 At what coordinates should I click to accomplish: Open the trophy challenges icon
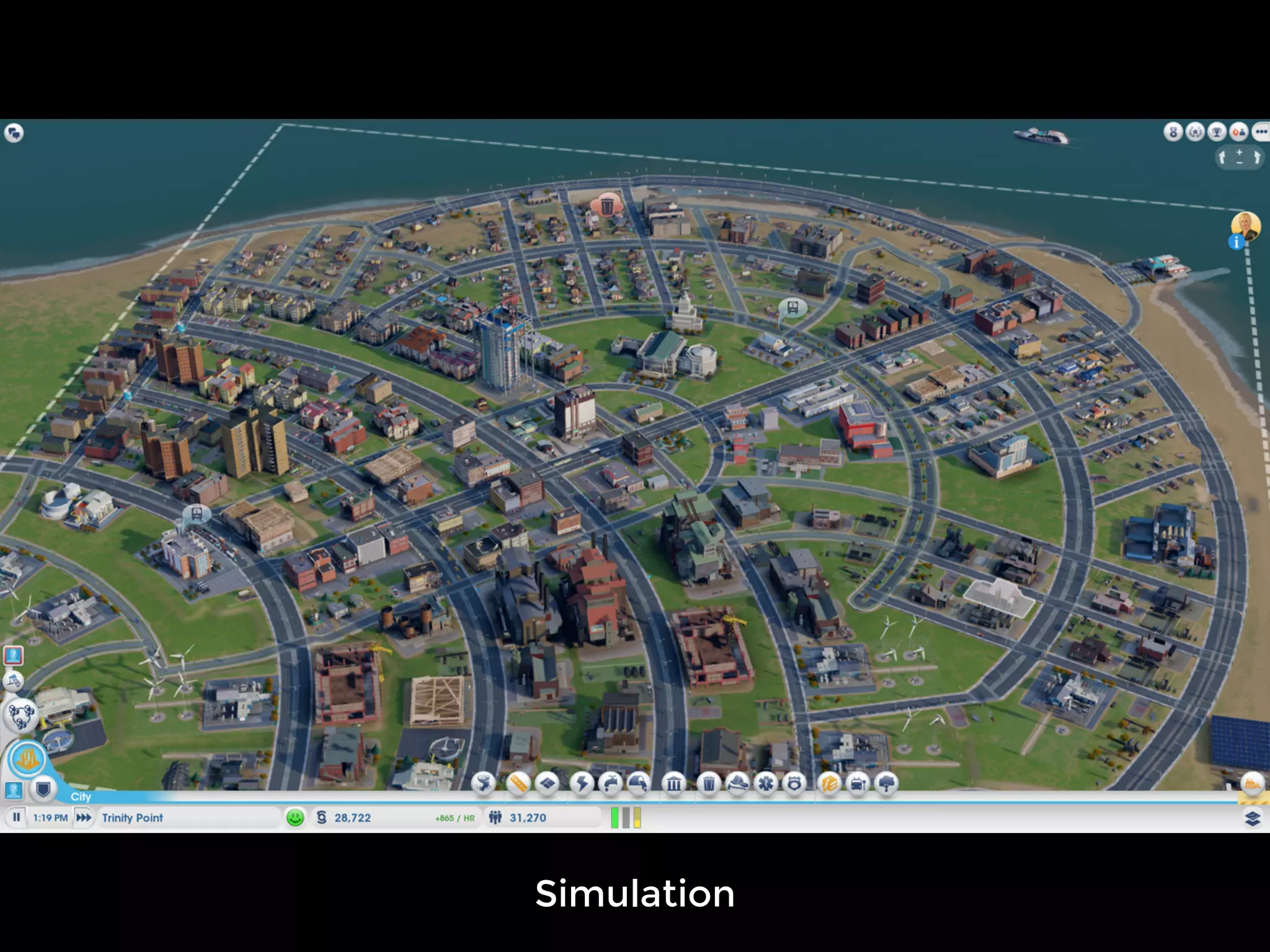1217,132
